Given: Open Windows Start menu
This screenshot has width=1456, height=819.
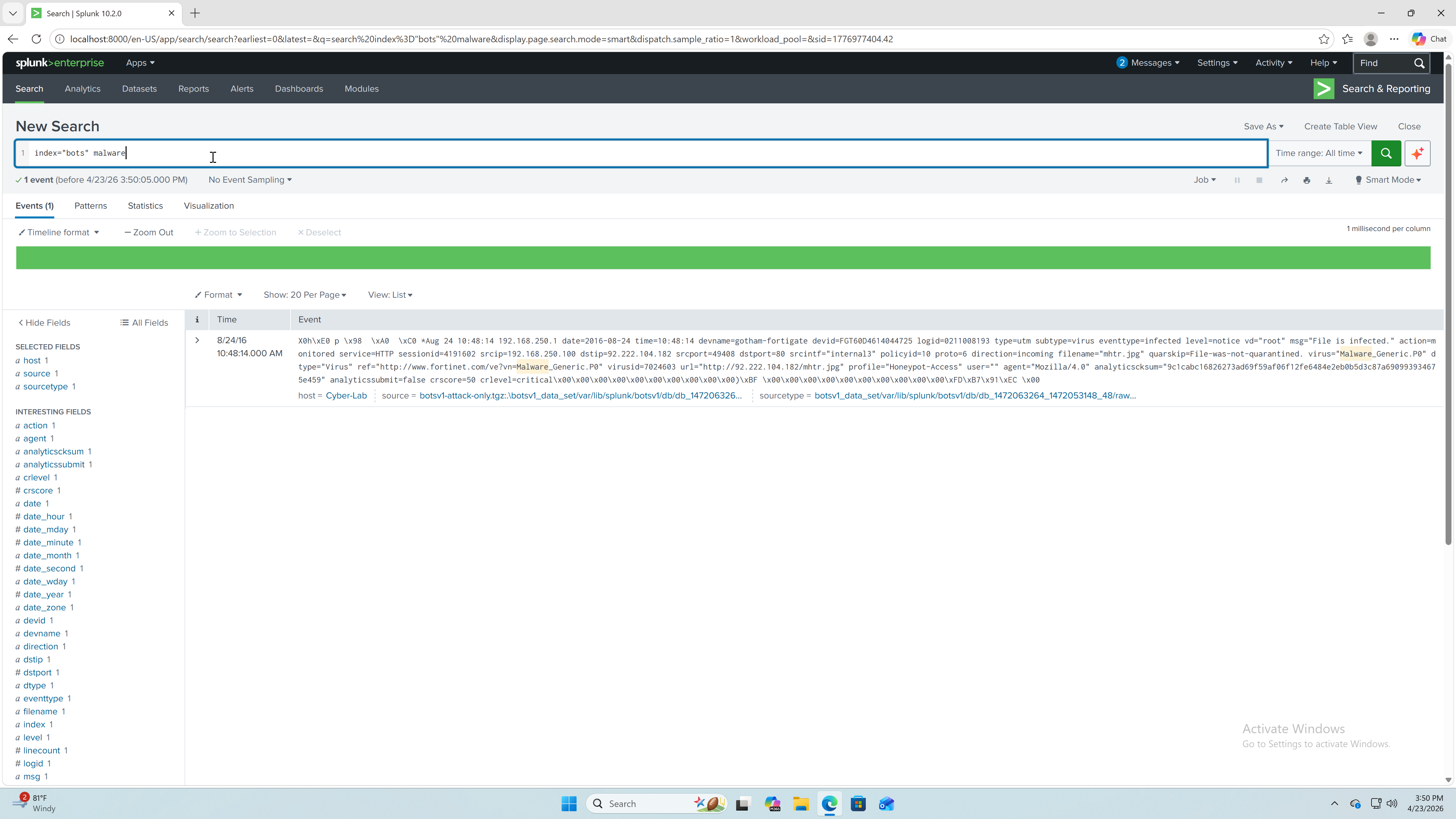Looking at the screenshot, I should tap(569, 804).
